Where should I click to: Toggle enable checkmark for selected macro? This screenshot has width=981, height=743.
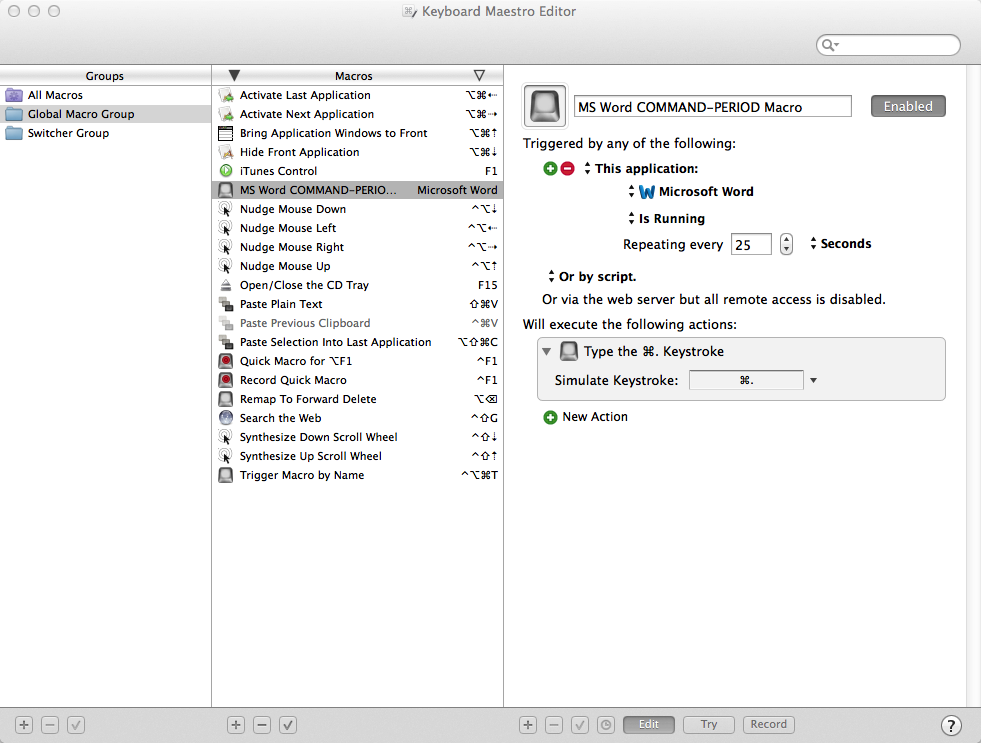point(288,725)
